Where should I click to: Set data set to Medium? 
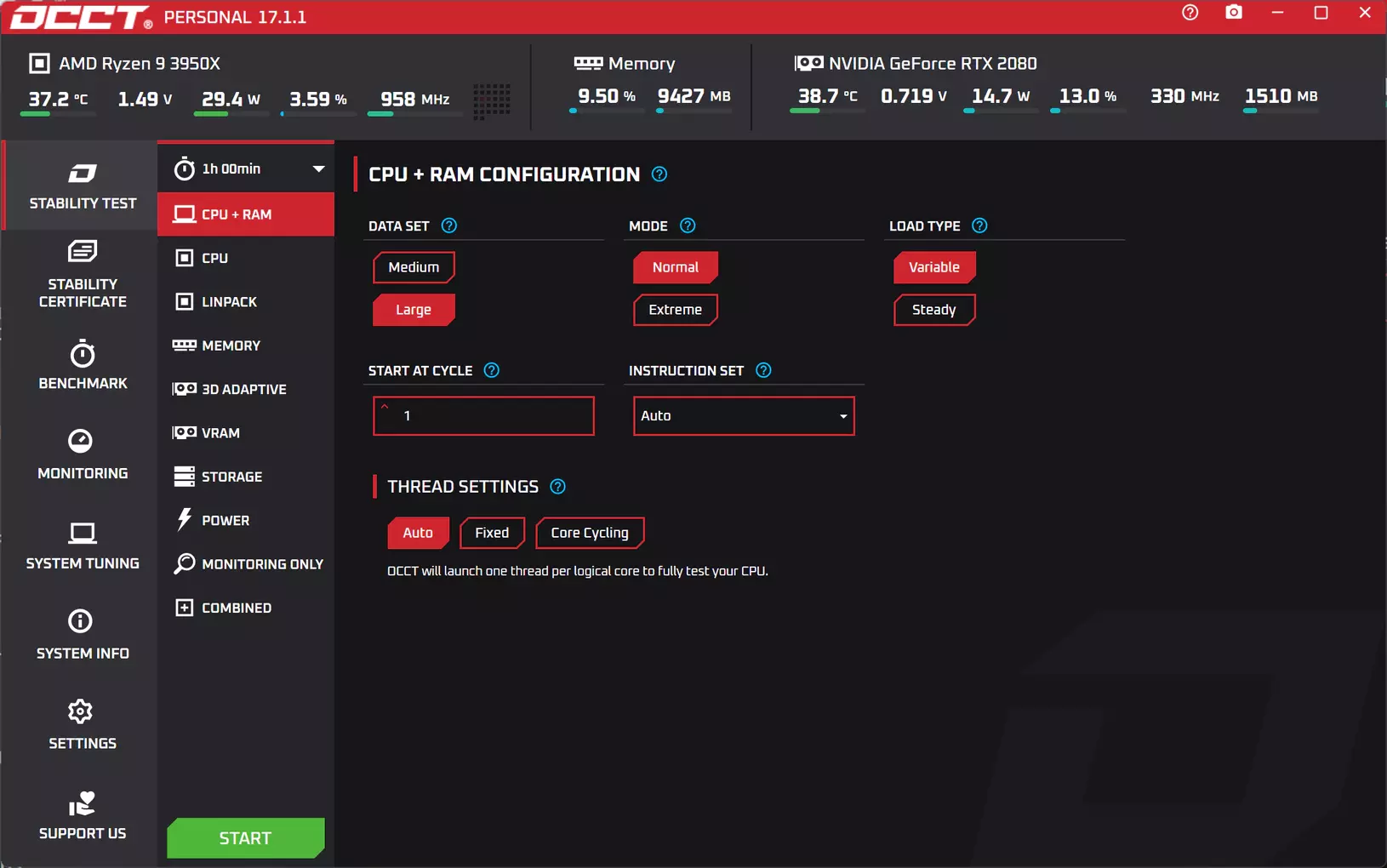(414, 267)
